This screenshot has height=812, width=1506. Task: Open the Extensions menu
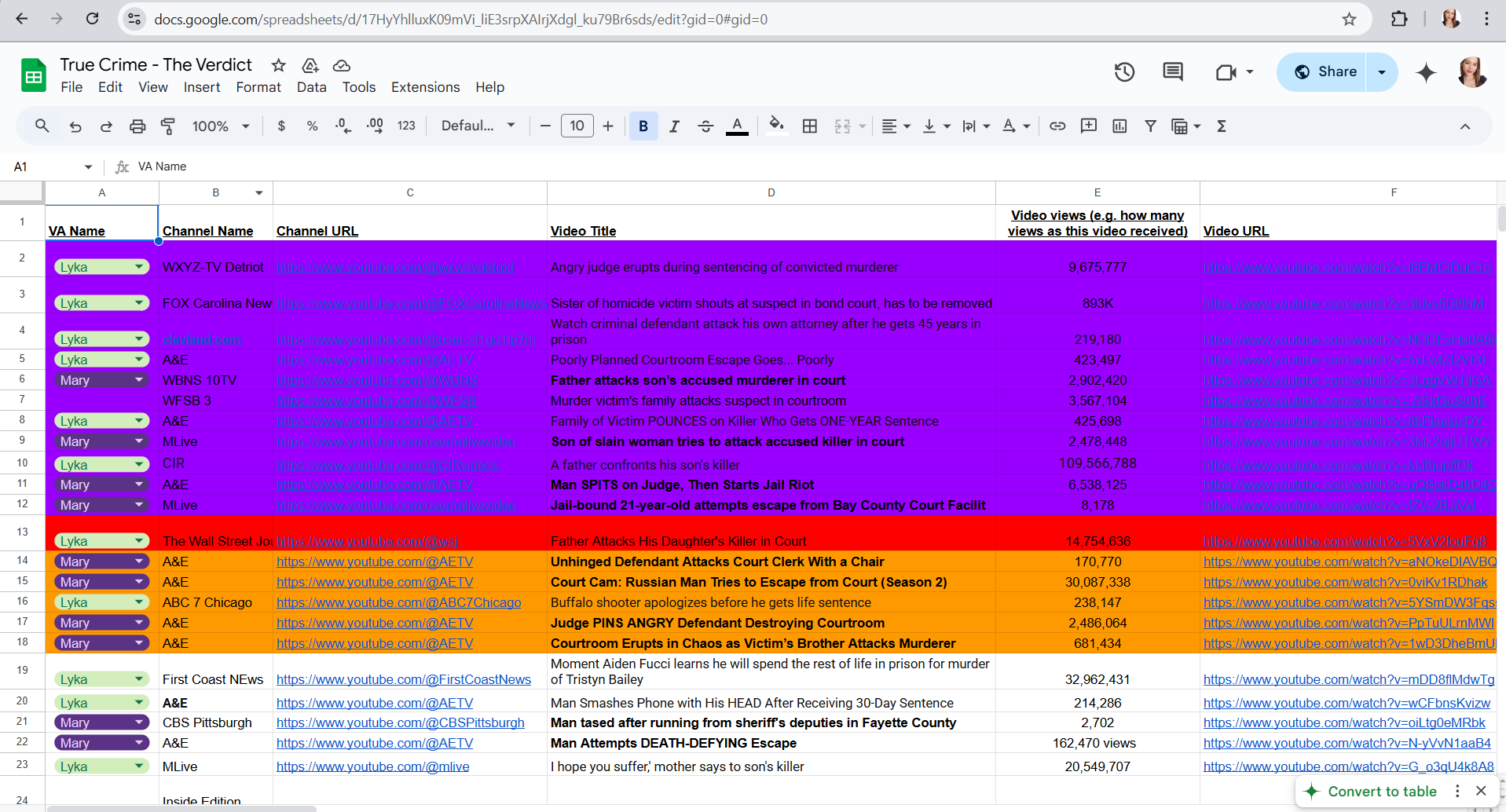click(x=425, y=87)
